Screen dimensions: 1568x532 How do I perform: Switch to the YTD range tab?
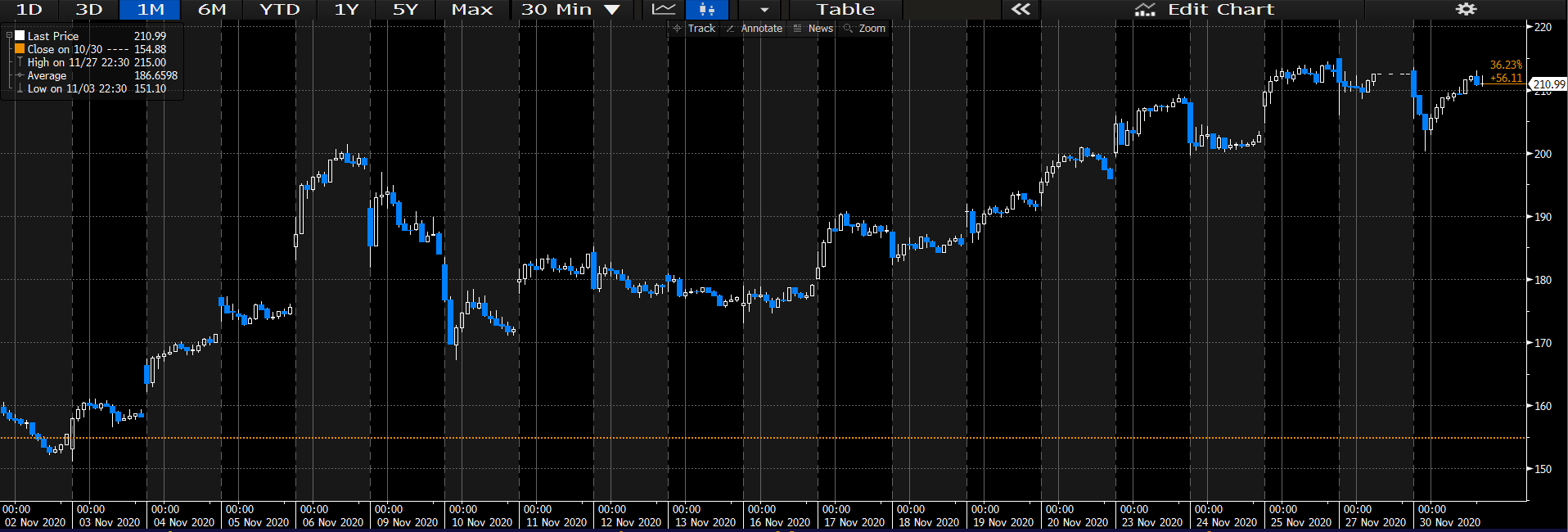tap(280, 10)
